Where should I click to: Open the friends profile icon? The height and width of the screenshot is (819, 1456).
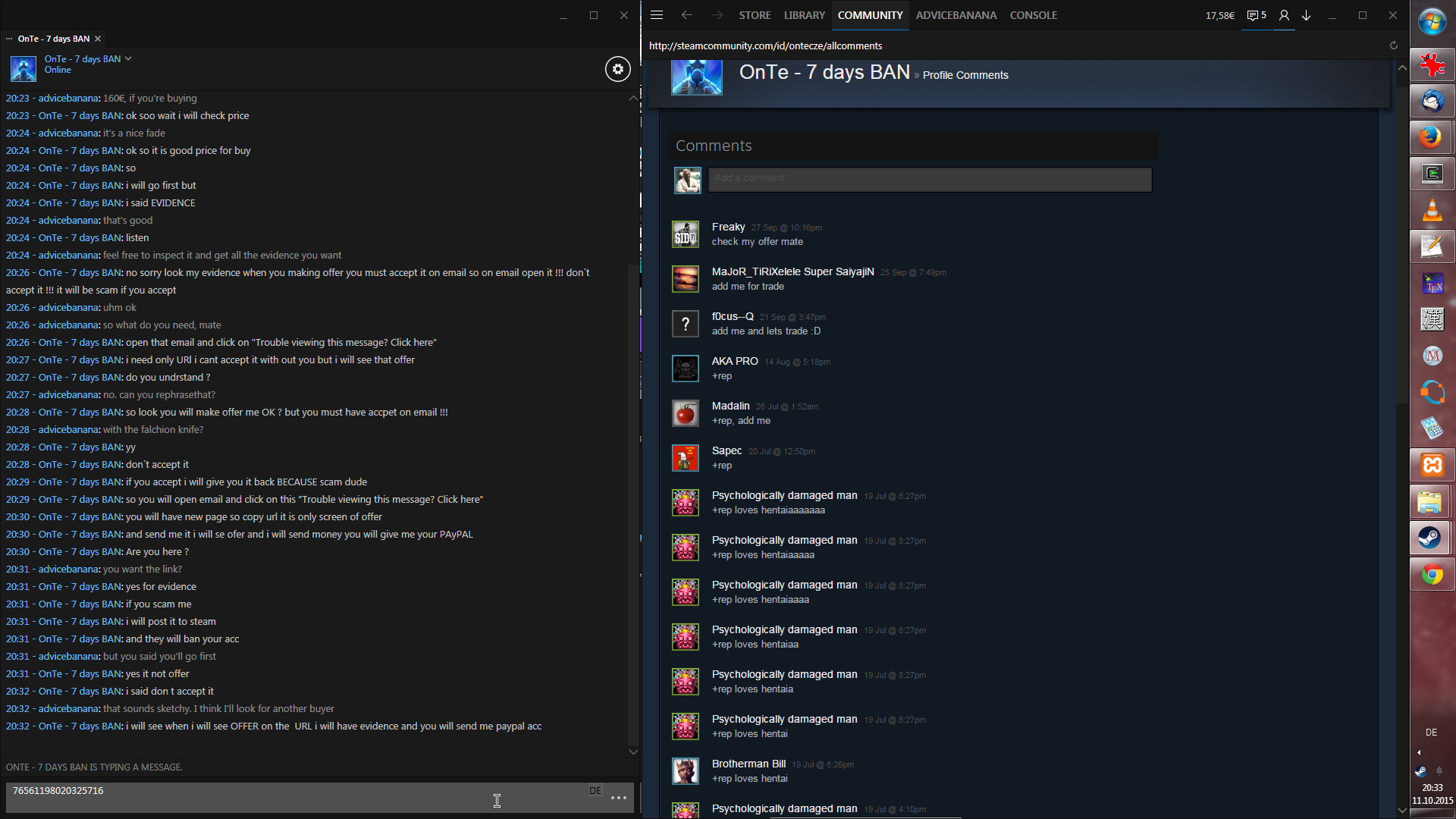[x=1284, y=15]
